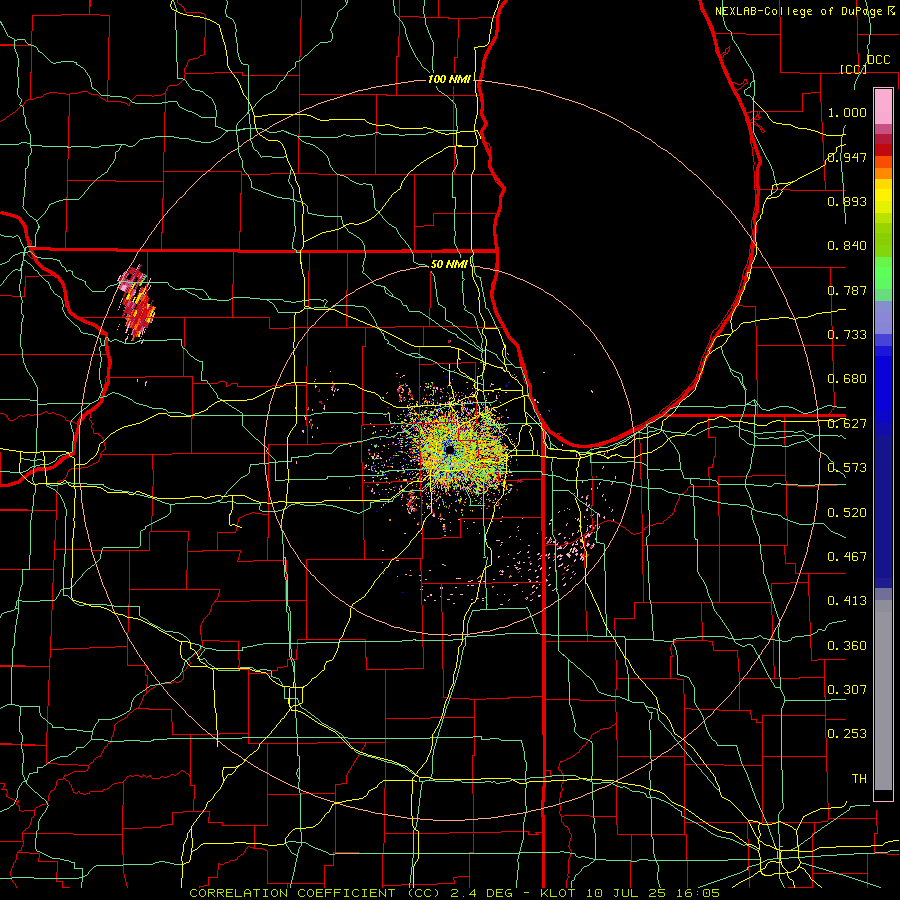The height and width of the screenshot is (900, 900).
Task: Select the 0.307 scale value
Action: click(847, 690)
